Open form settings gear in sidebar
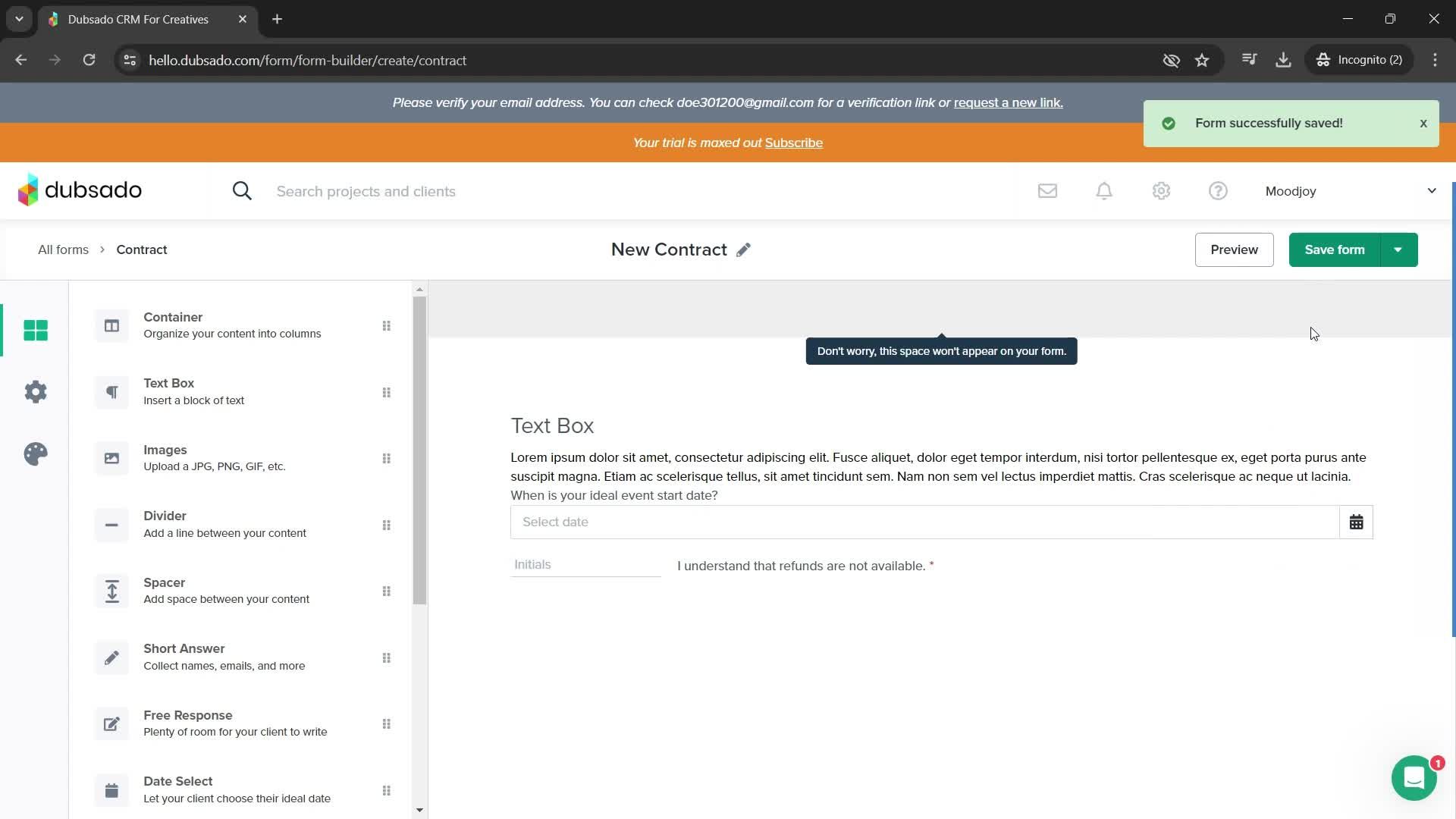Image resolution: width=1456 pixels, height=819 pixels. (x=36, y=392)
